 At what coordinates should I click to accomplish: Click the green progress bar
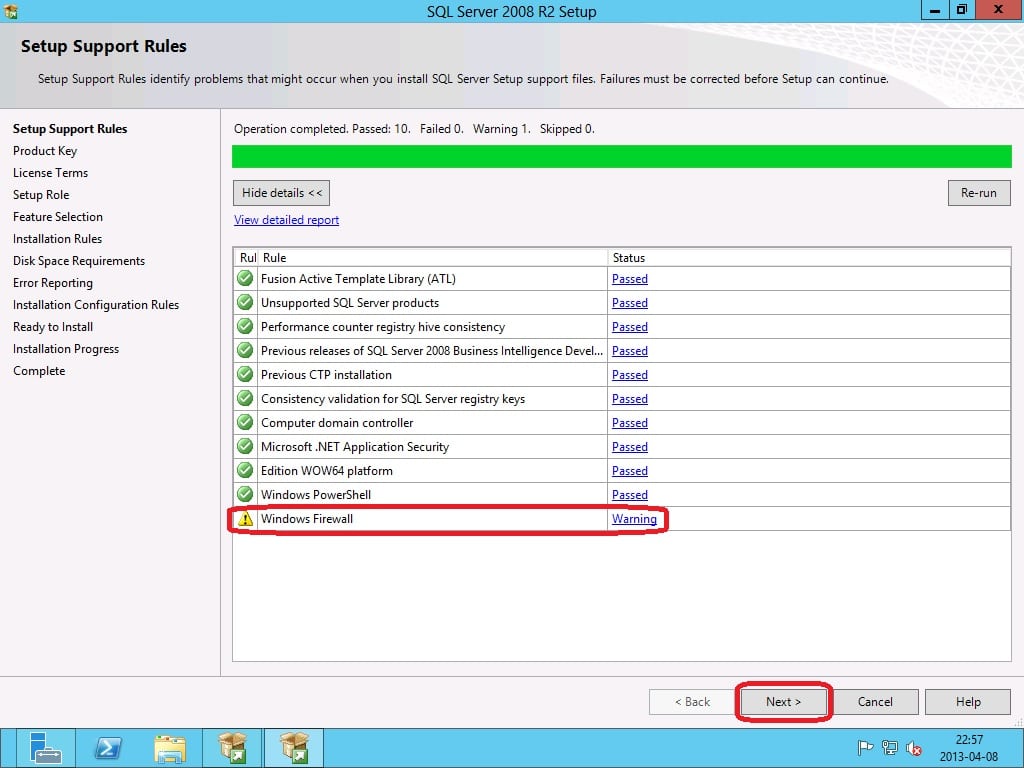(622, 157)
